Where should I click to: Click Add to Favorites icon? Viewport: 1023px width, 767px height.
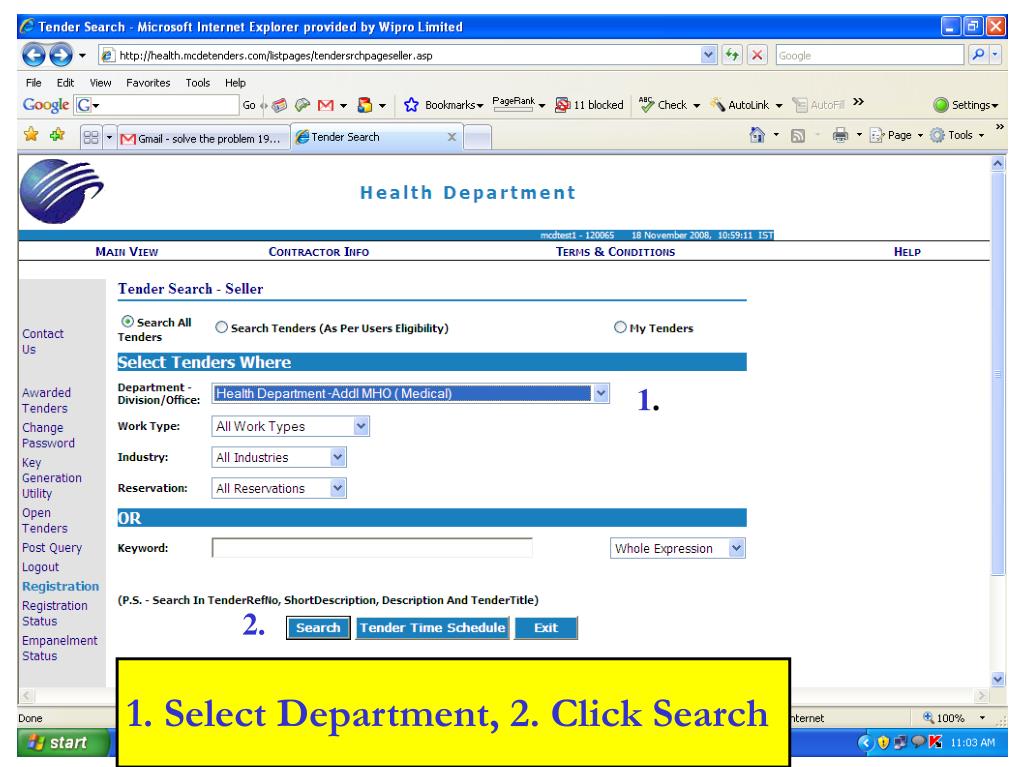57,135
